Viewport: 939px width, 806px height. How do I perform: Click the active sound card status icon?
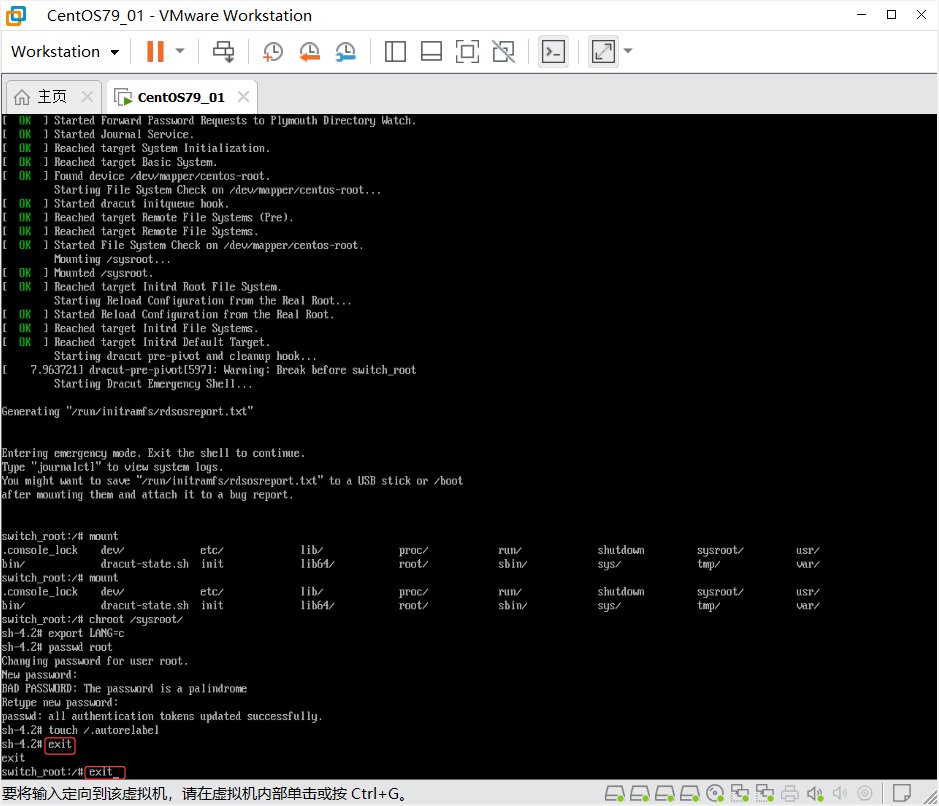pyautogui.click(x=815, y=793)
